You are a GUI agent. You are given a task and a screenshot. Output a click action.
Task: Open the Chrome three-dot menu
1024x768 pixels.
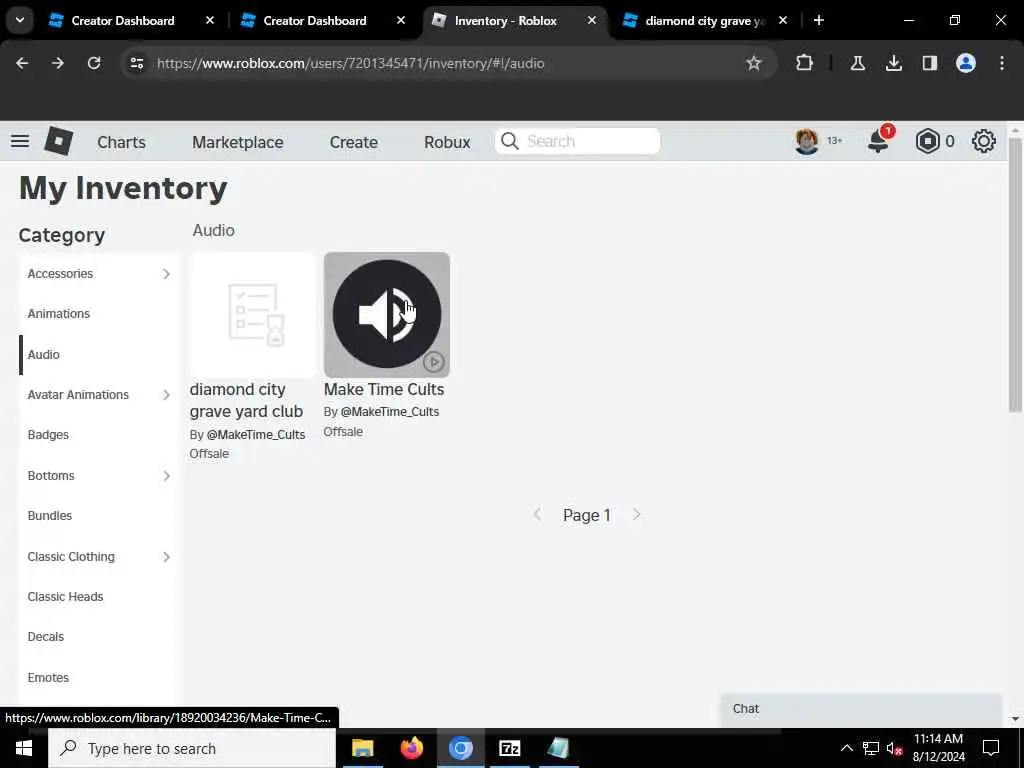pyautogui.click(x=1002, y=63)
